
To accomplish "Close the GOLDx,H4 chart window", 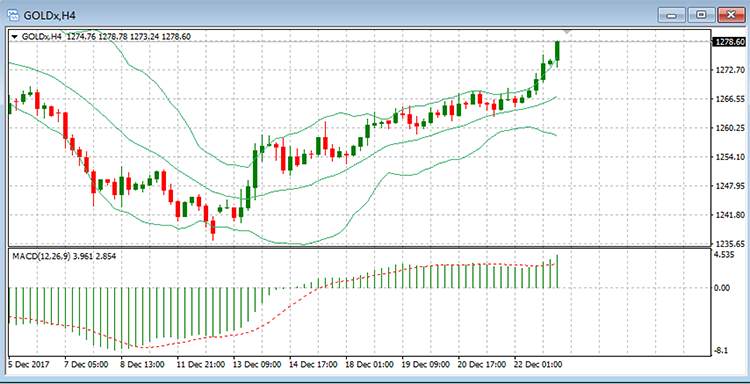I will (x=731, y=15).
